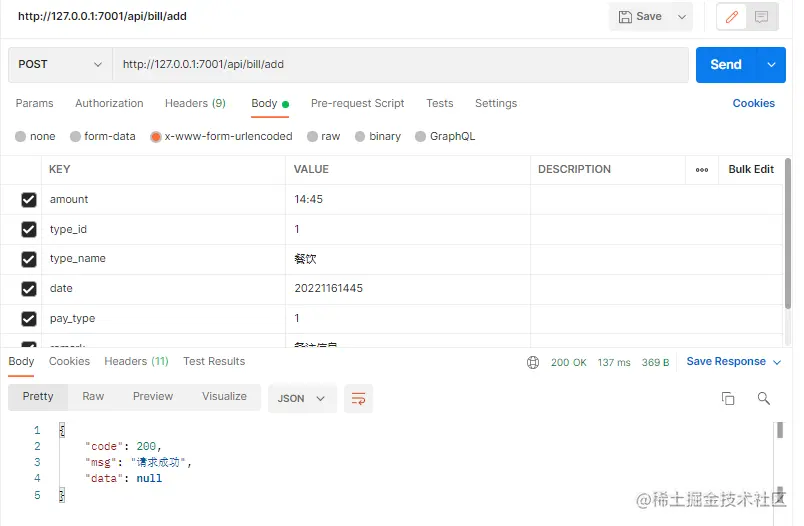Screen dimensions: 804x526
Task: Switch to Pretty view
Action: [x=38, y=396]
